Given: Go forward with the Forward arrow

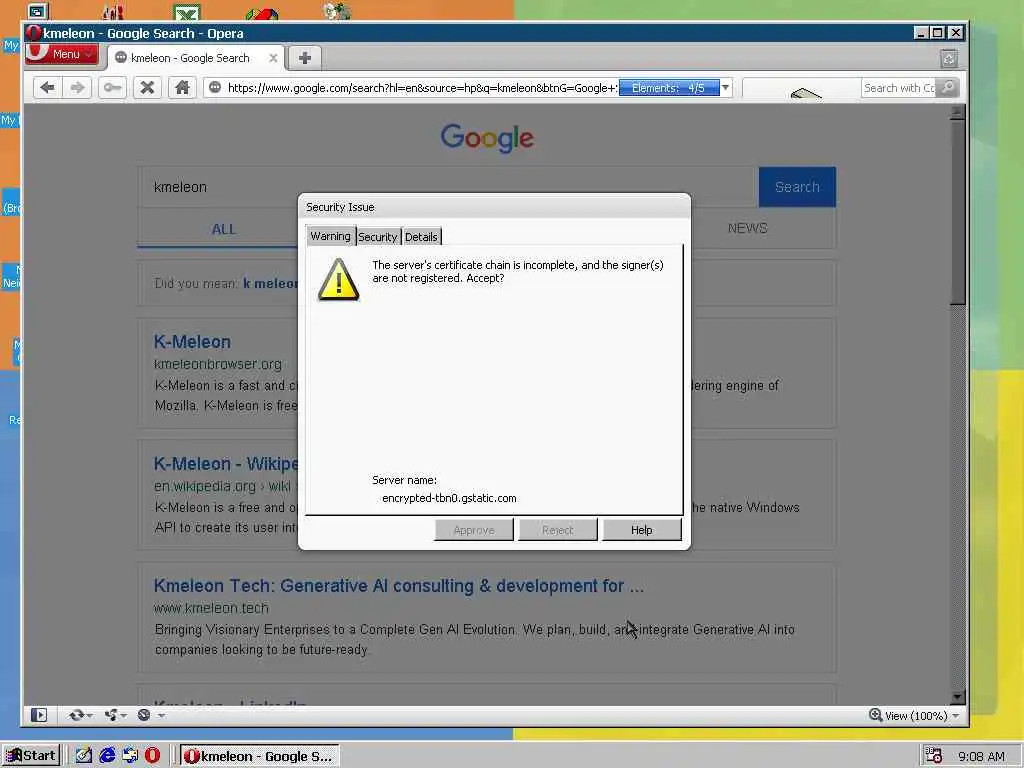Looking at the screenshot, I should pyautogui.click(x=77, y=88).
